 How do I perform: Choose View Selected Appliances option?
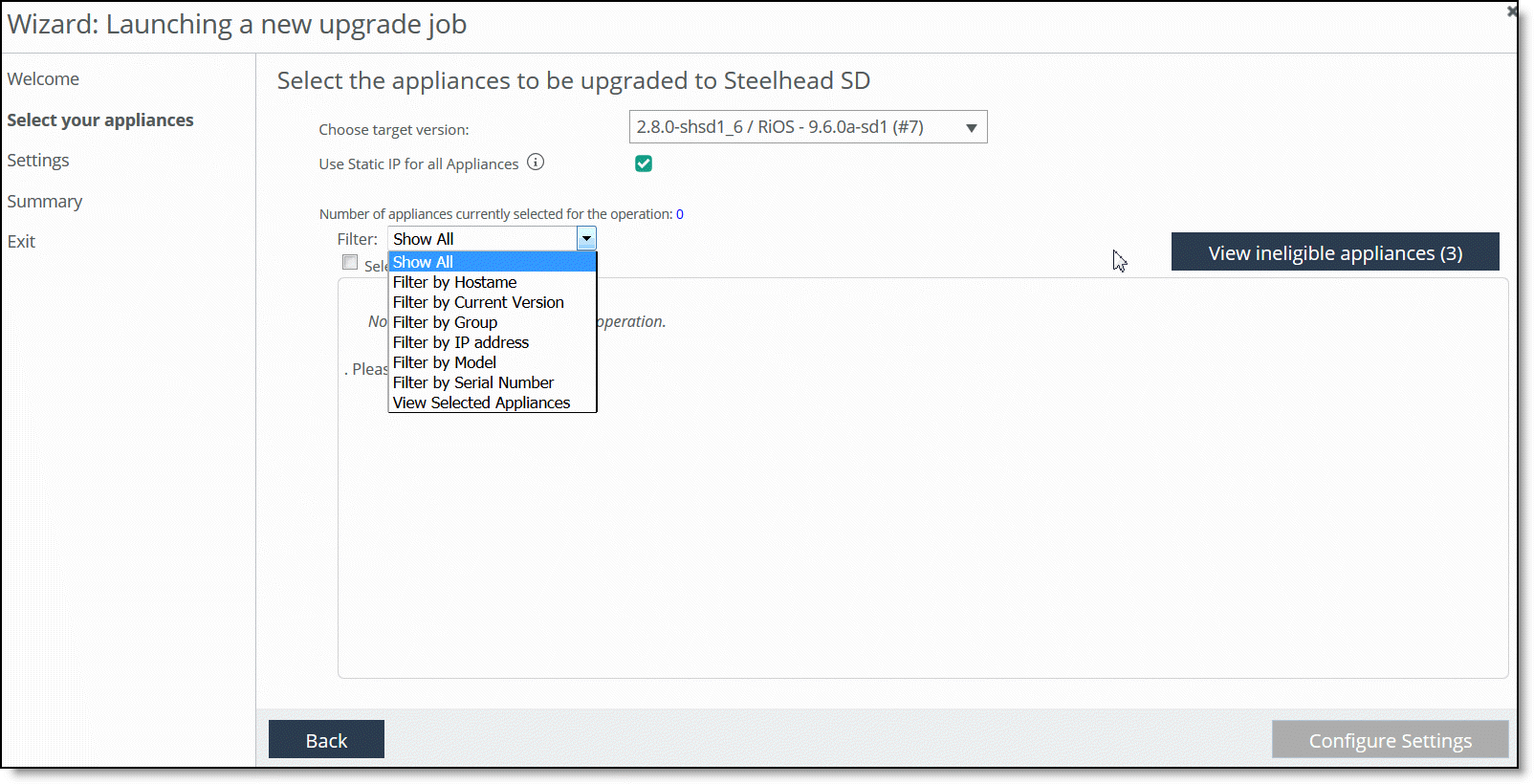pos(492,403)
